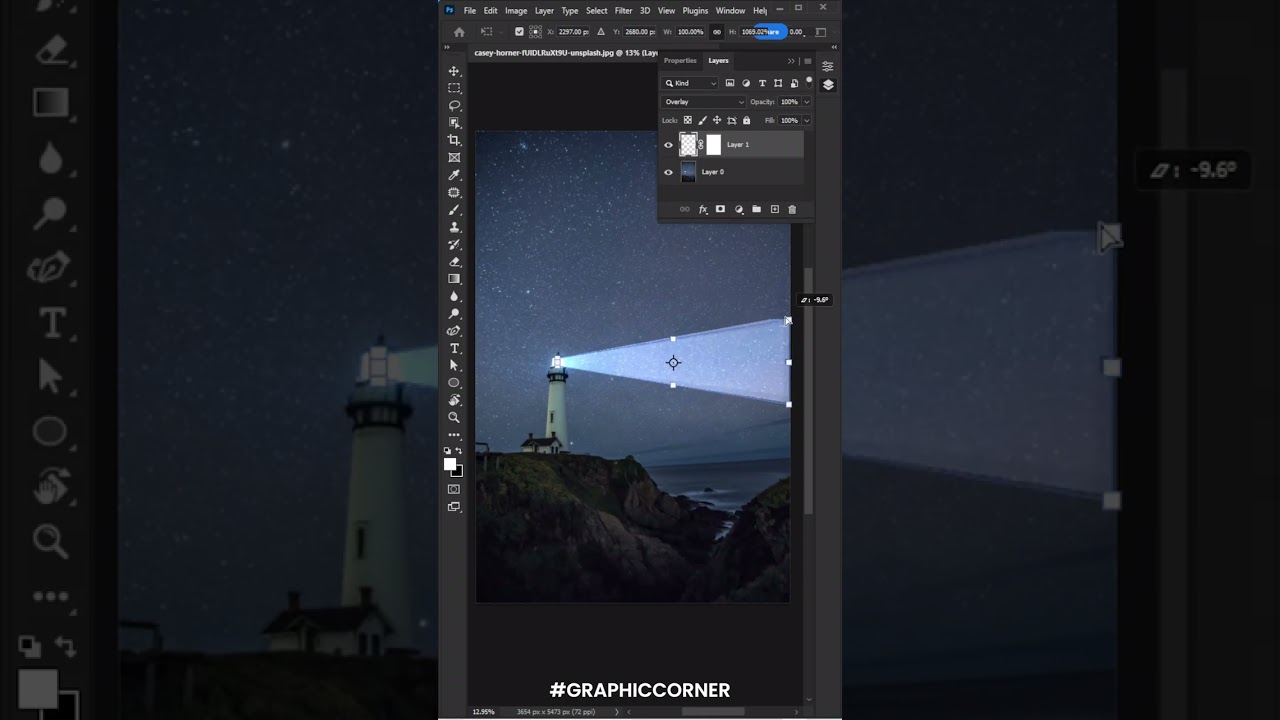Select the History Brush tool

click(454, 244)
